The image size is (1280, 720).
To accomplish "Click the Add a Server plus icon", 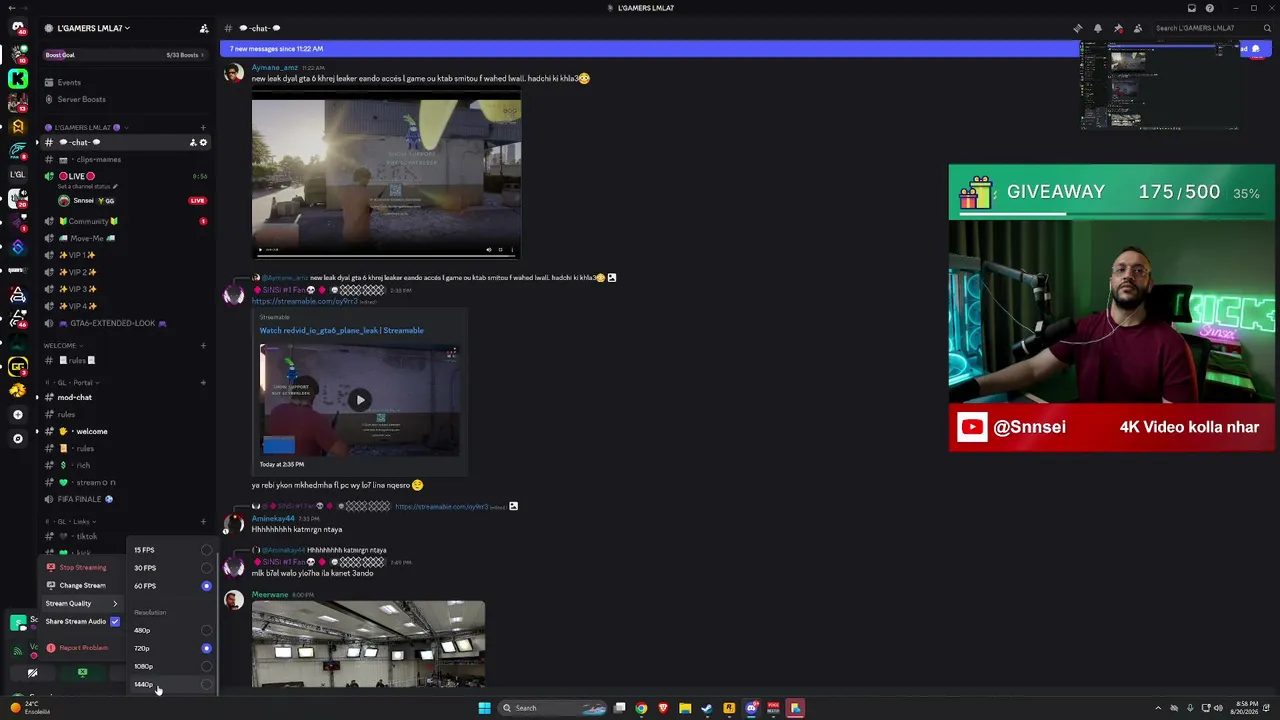I will [18, 414].
